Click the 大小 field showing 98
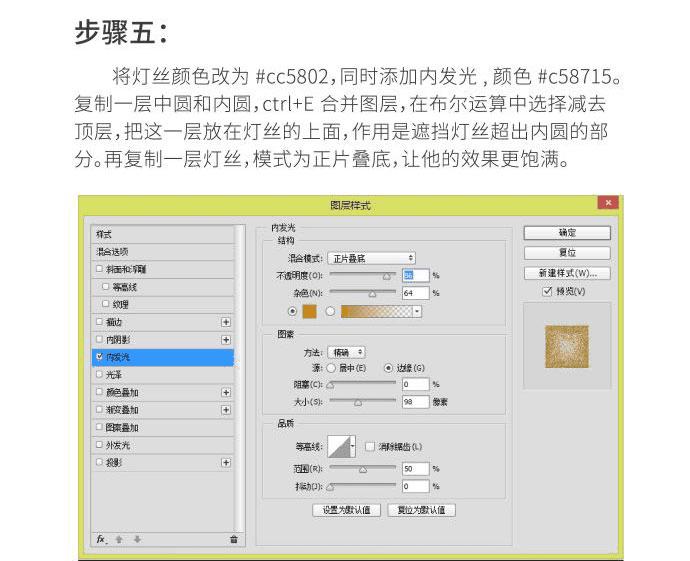Viewport: 690px width, 561px height. (415, 402)
